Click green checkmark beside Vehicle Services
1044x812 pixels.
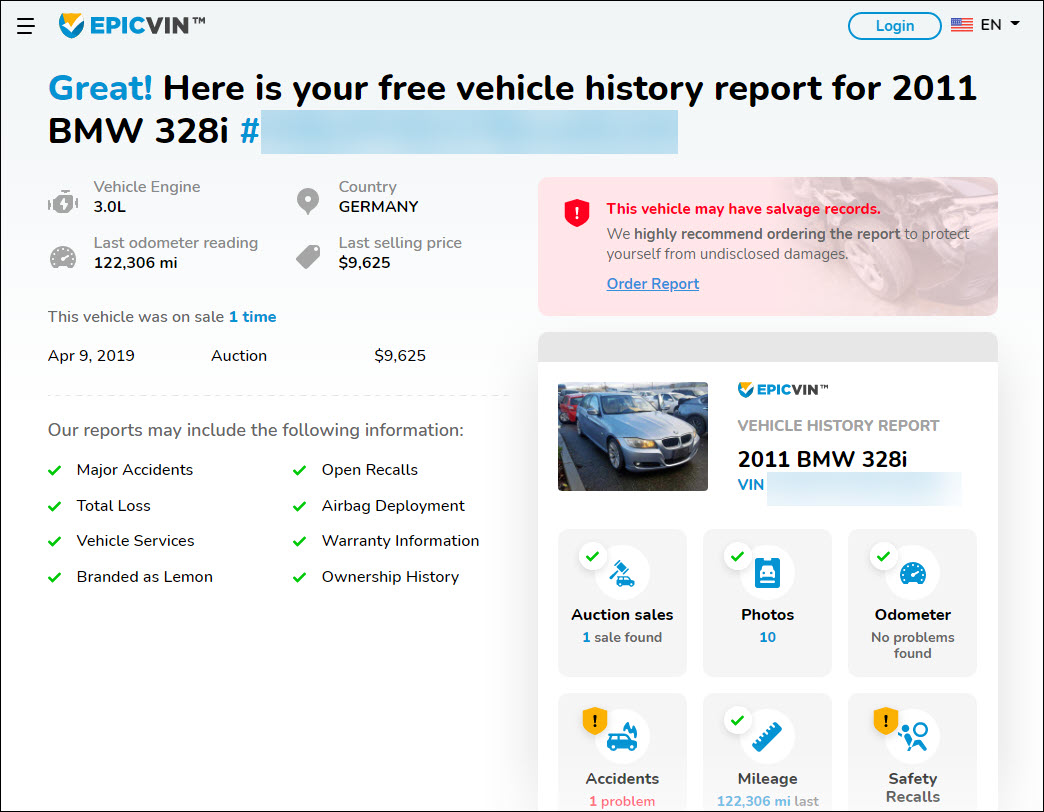[55, 542]
